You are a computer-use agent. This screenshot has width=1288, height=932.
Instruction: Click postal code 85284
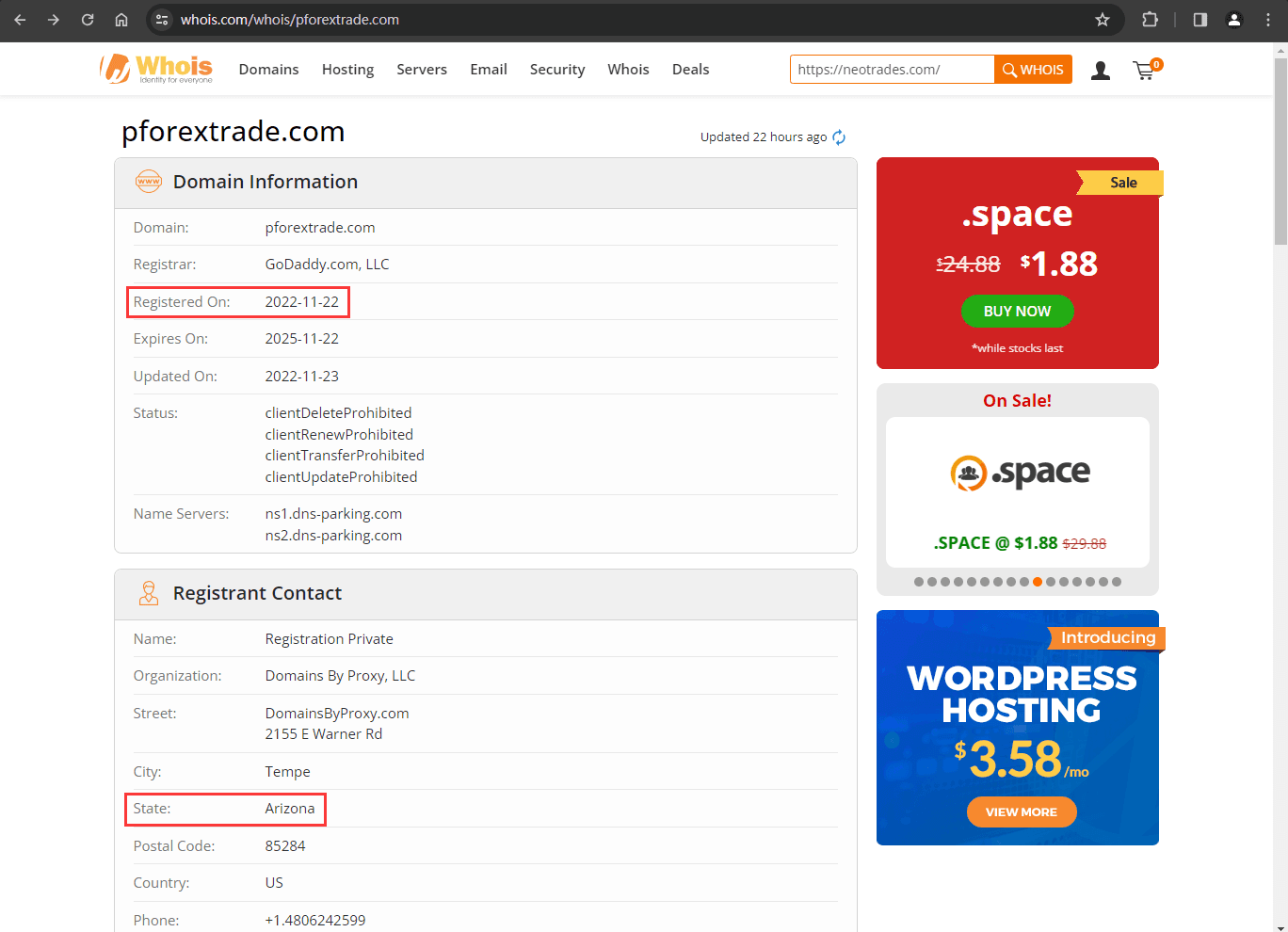285,846
